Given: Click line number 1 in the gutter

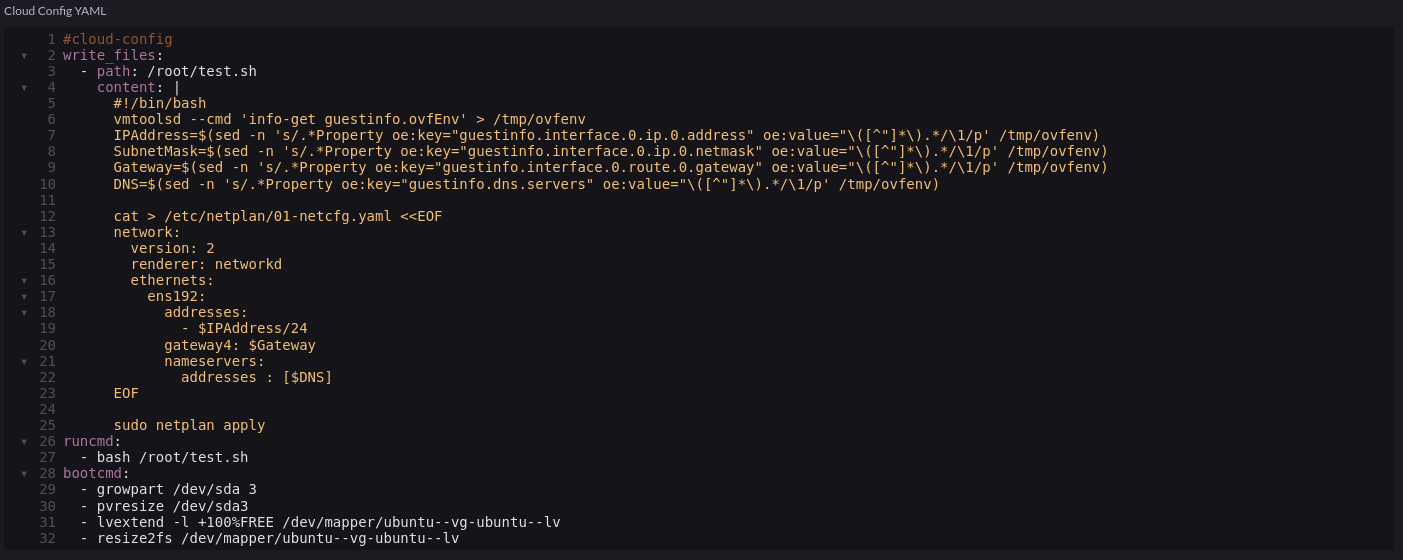Looking at the screenshot, I should pos(52,39).
